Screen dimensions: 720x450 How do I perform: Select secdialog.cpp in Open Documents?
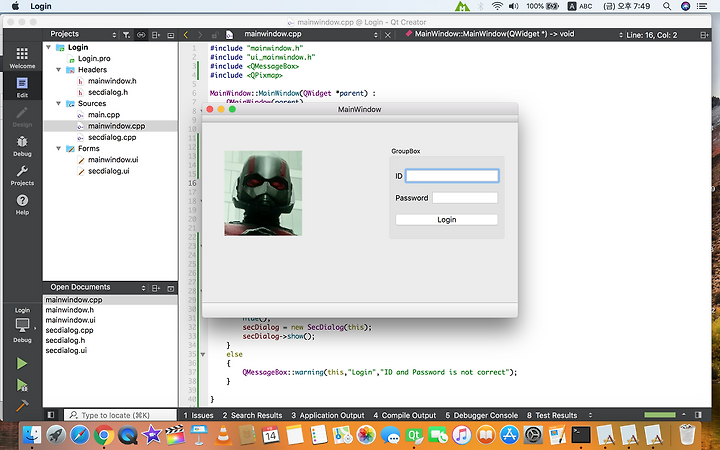(69, 330)
